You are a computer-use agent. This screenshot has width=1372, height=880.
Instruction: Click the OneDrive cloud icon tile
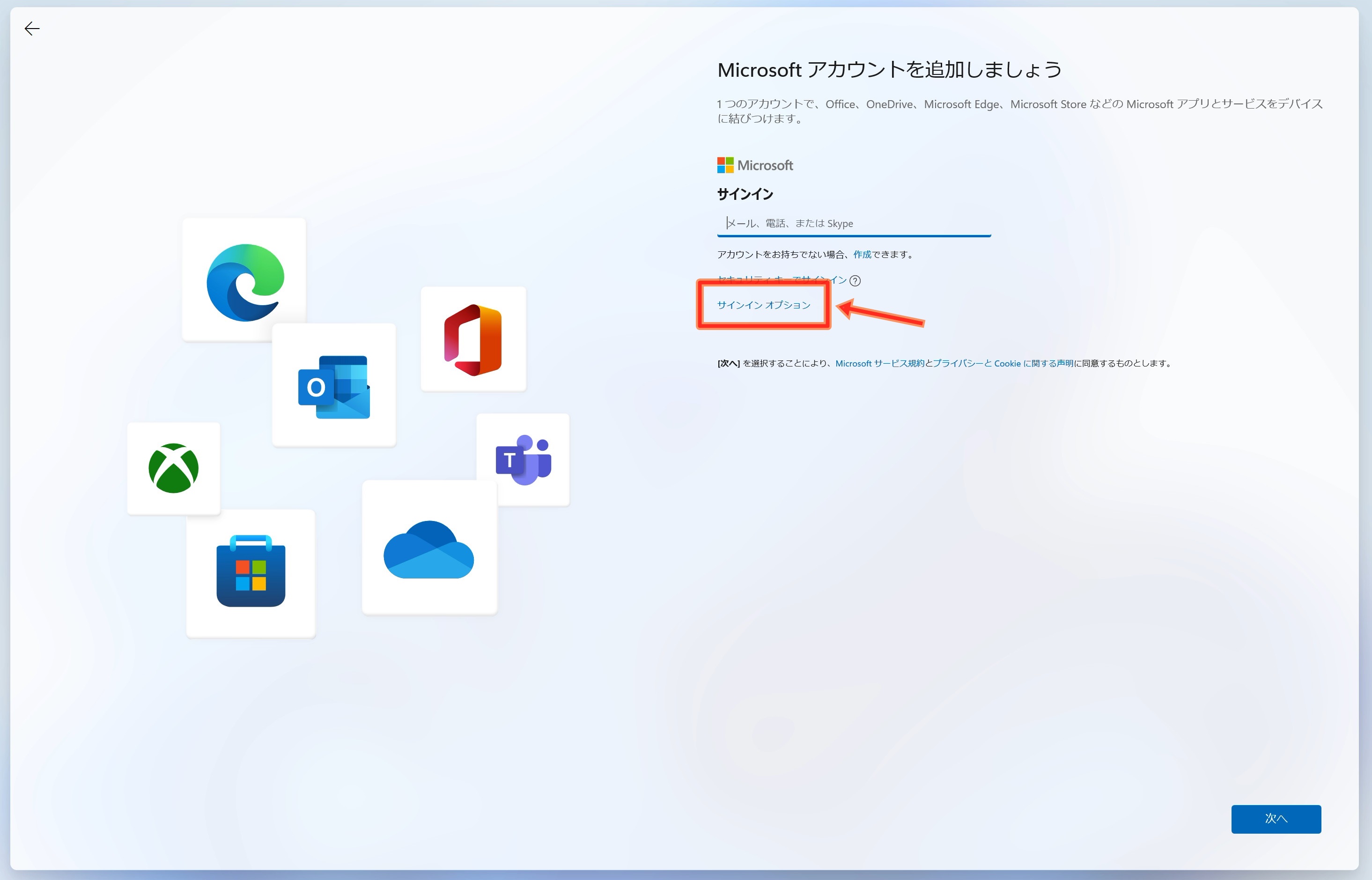coord(429,548)
